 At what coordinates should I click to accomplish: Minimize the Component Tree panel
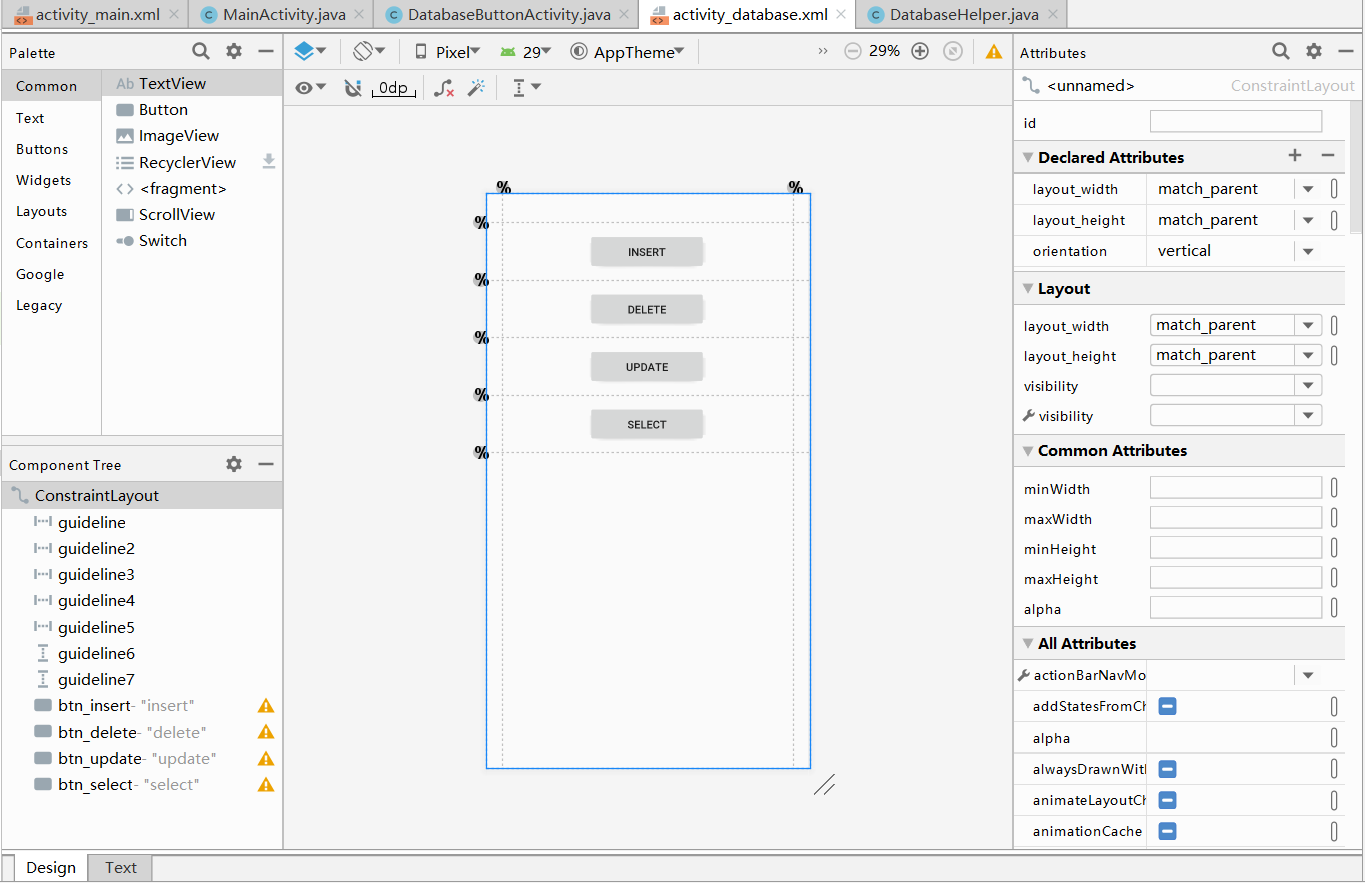pyautogui.click(x=266, y=464)
